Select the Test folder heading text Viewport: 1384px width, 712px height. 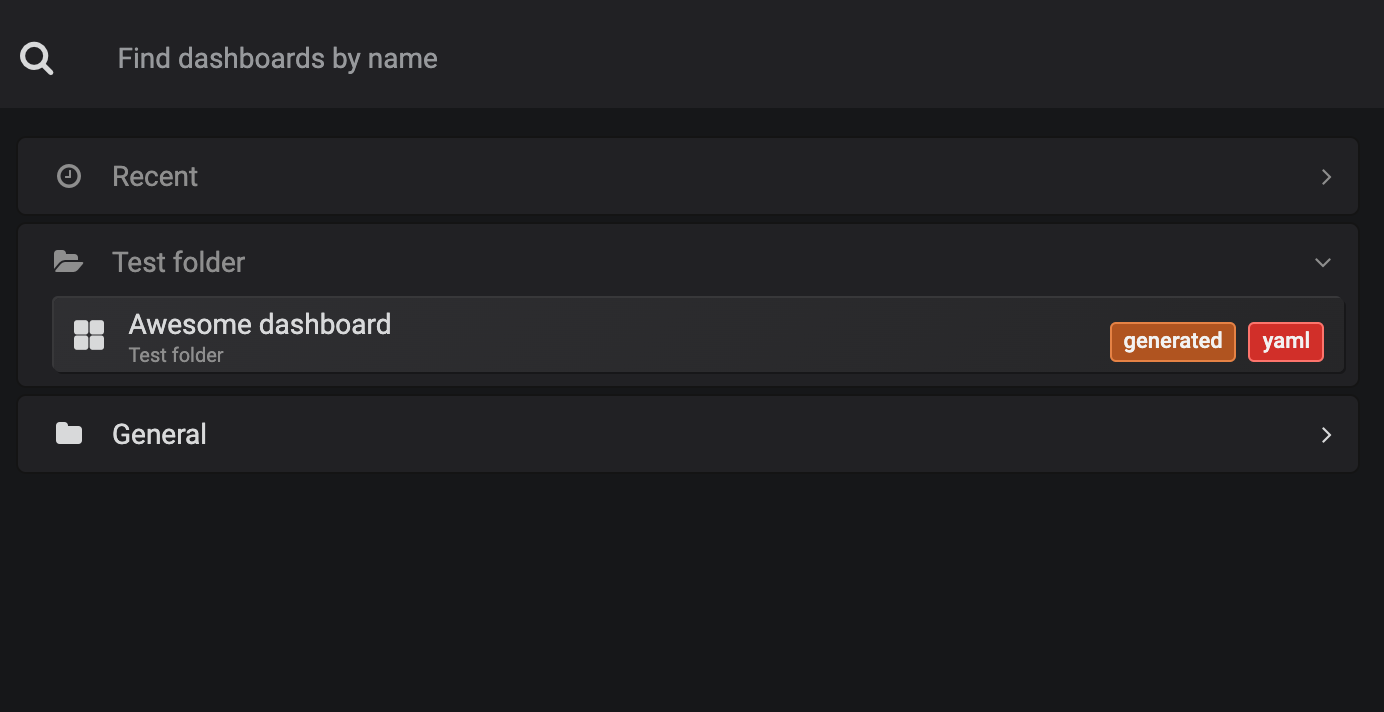point(178,262)
